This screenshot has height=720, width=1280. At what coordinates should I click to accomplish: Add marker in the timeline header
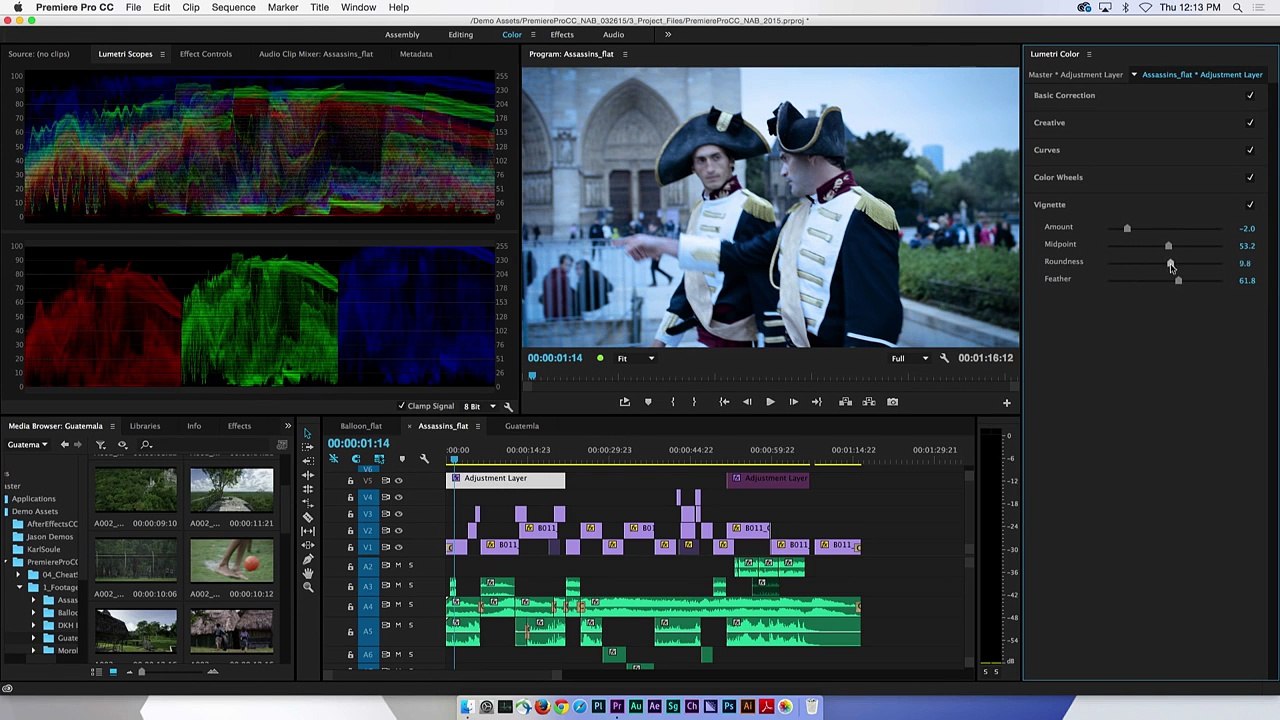click(x=402, y=459)
